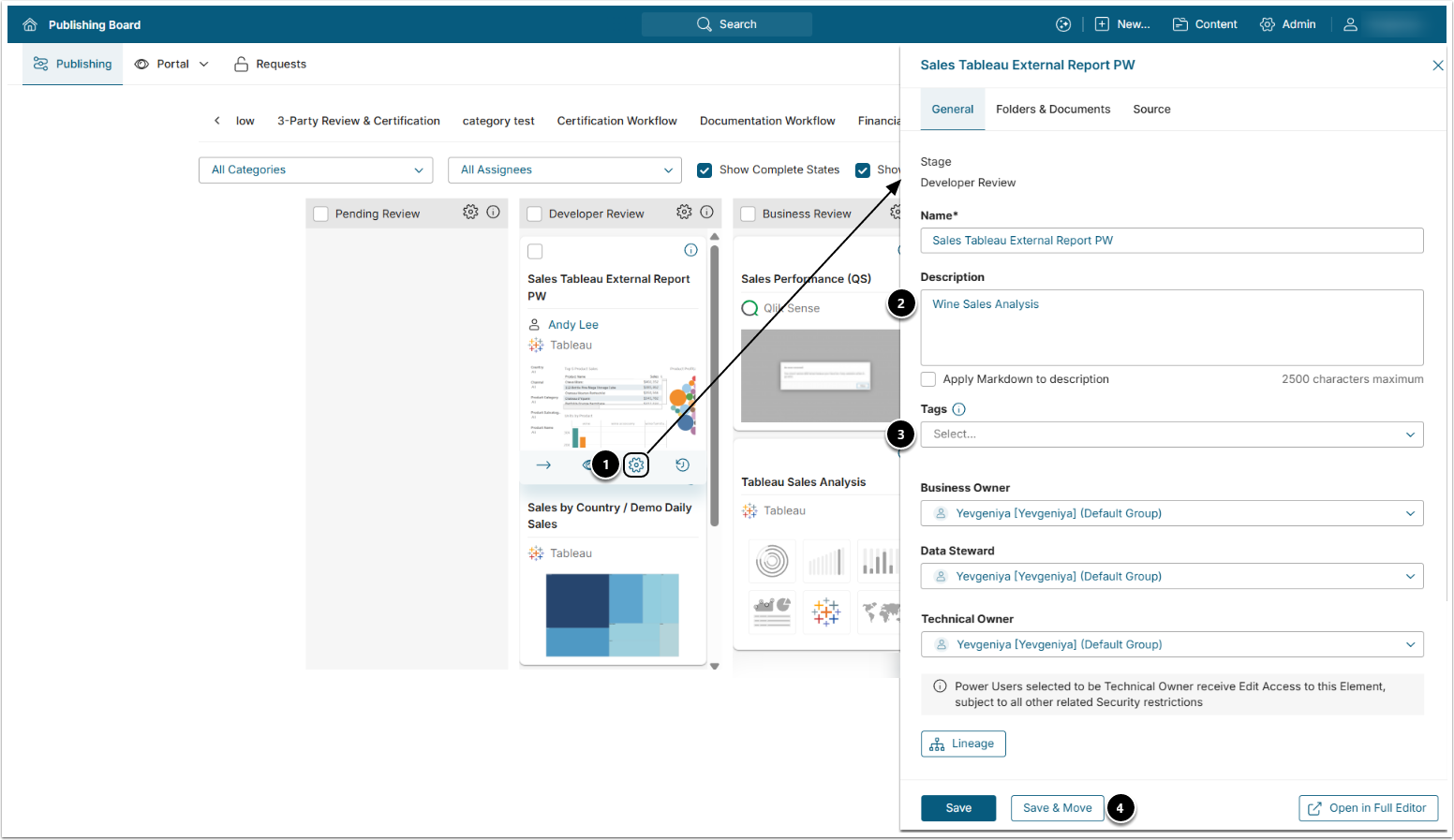Open the Source tab
The width and height of the screenshot is (1454, 840).
[x=1151, y=110]
